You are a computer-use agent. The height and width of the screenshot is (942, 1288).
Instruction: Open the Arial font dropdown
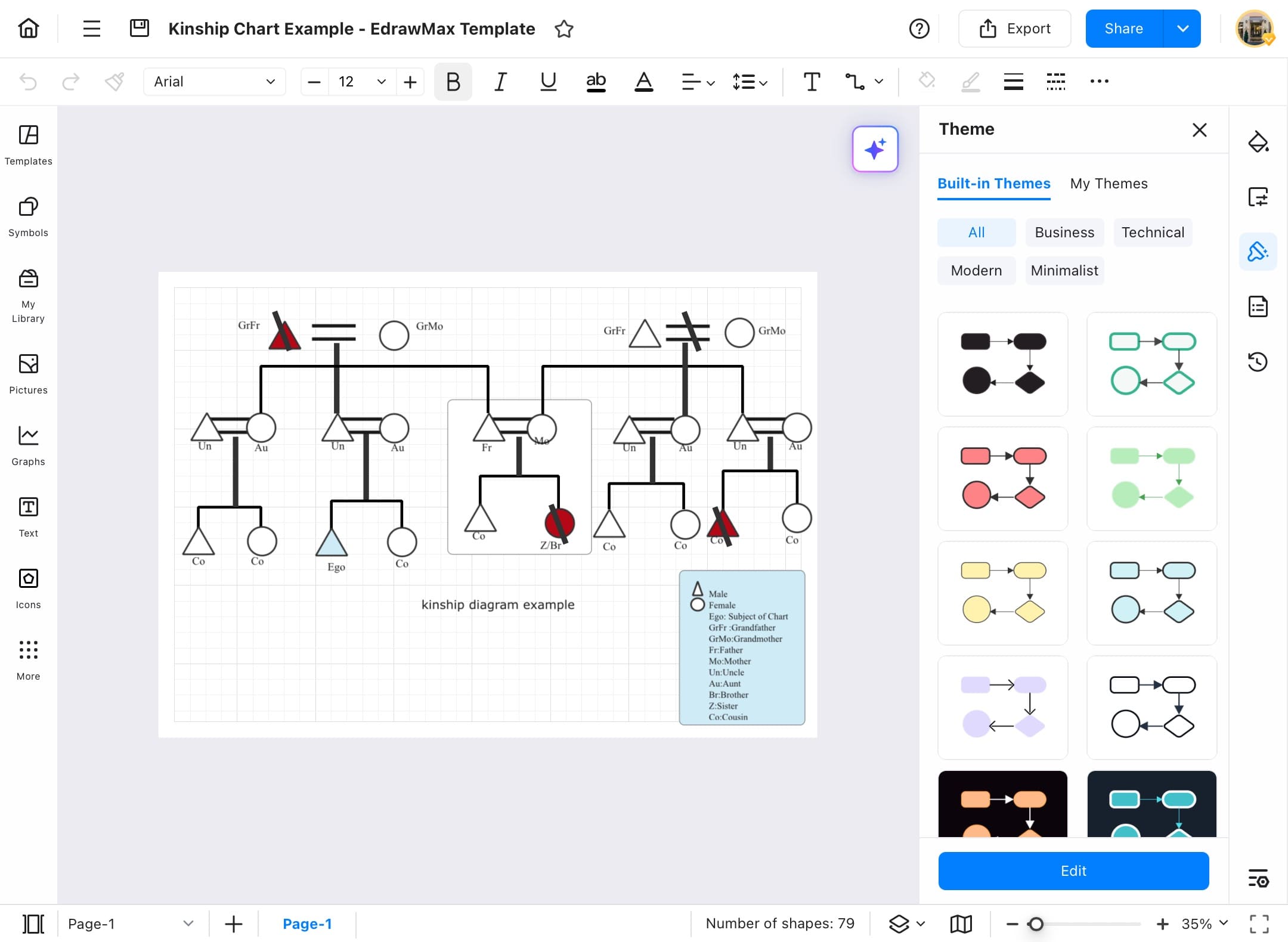(214, 82)
